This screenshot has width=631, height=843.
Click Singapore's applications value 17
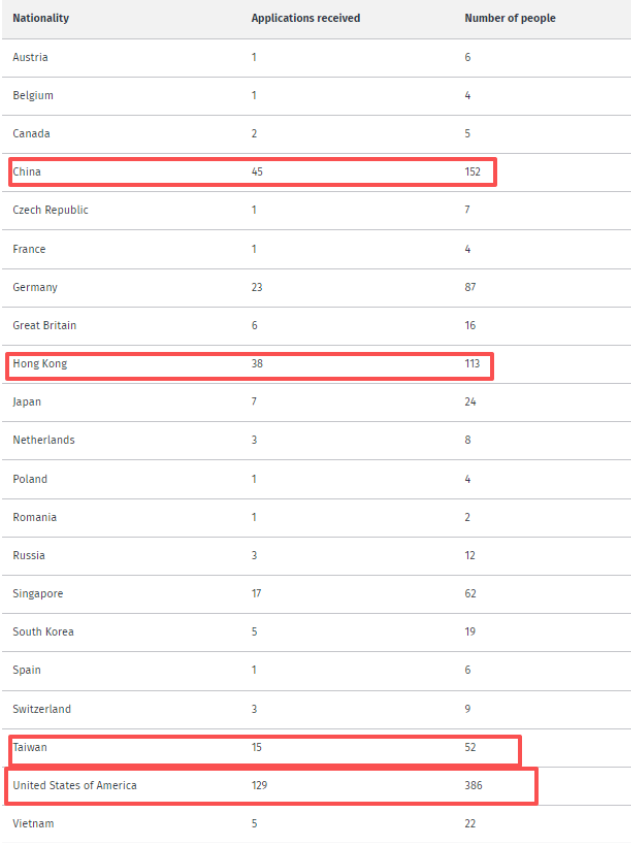click(257, 594)
